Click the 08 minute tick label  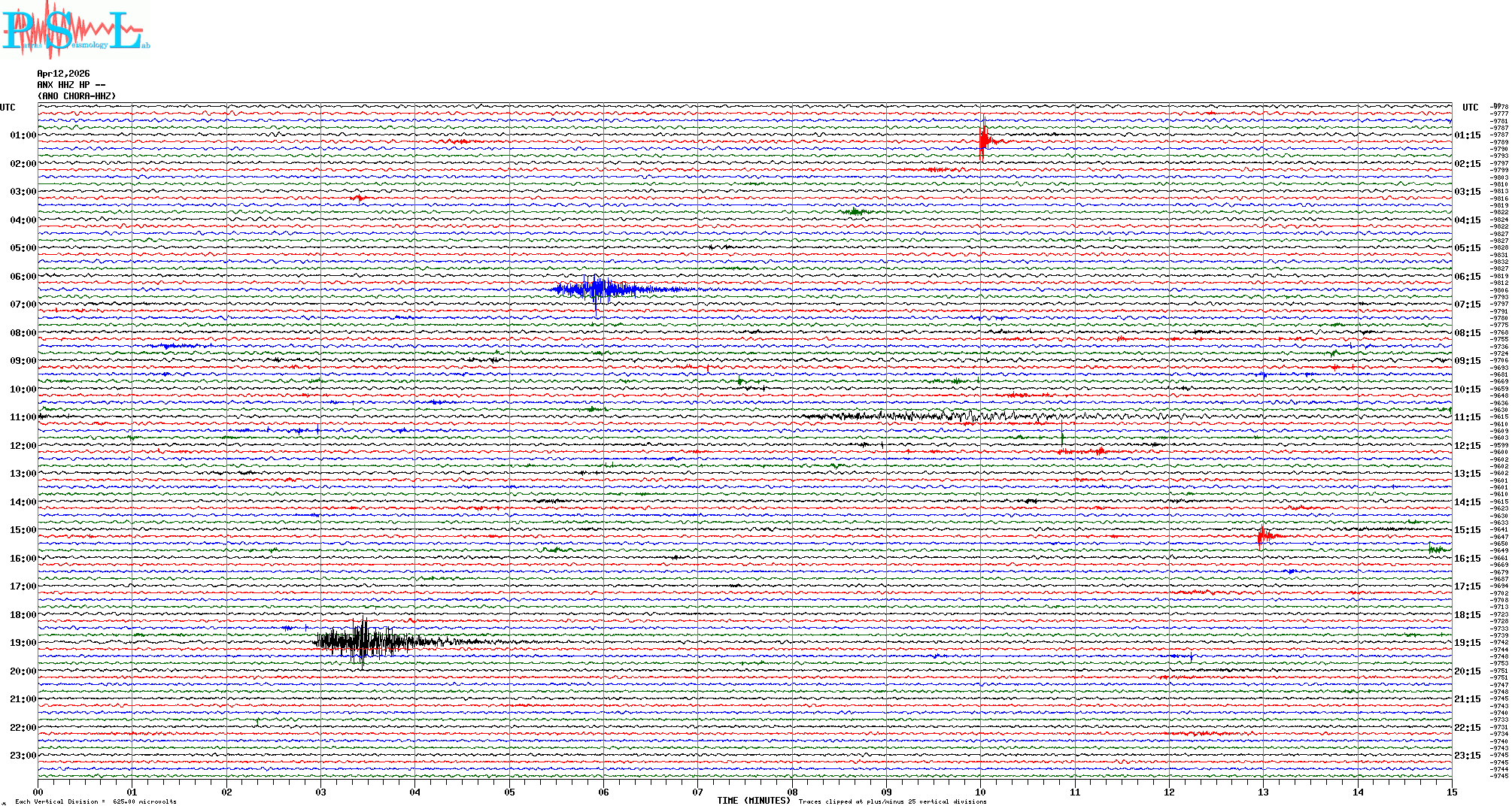coord(792,792)
